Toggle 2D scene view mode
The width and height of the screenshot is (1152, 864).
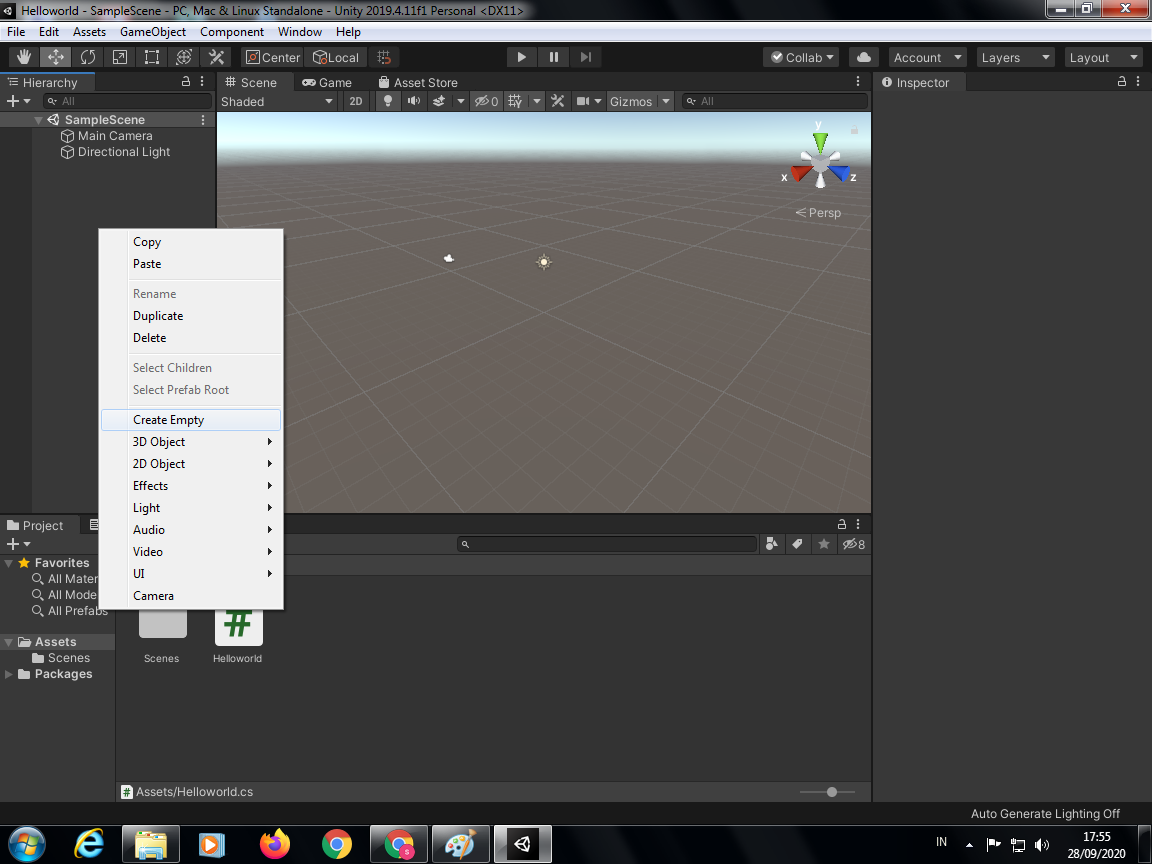(x=356, y=101)
